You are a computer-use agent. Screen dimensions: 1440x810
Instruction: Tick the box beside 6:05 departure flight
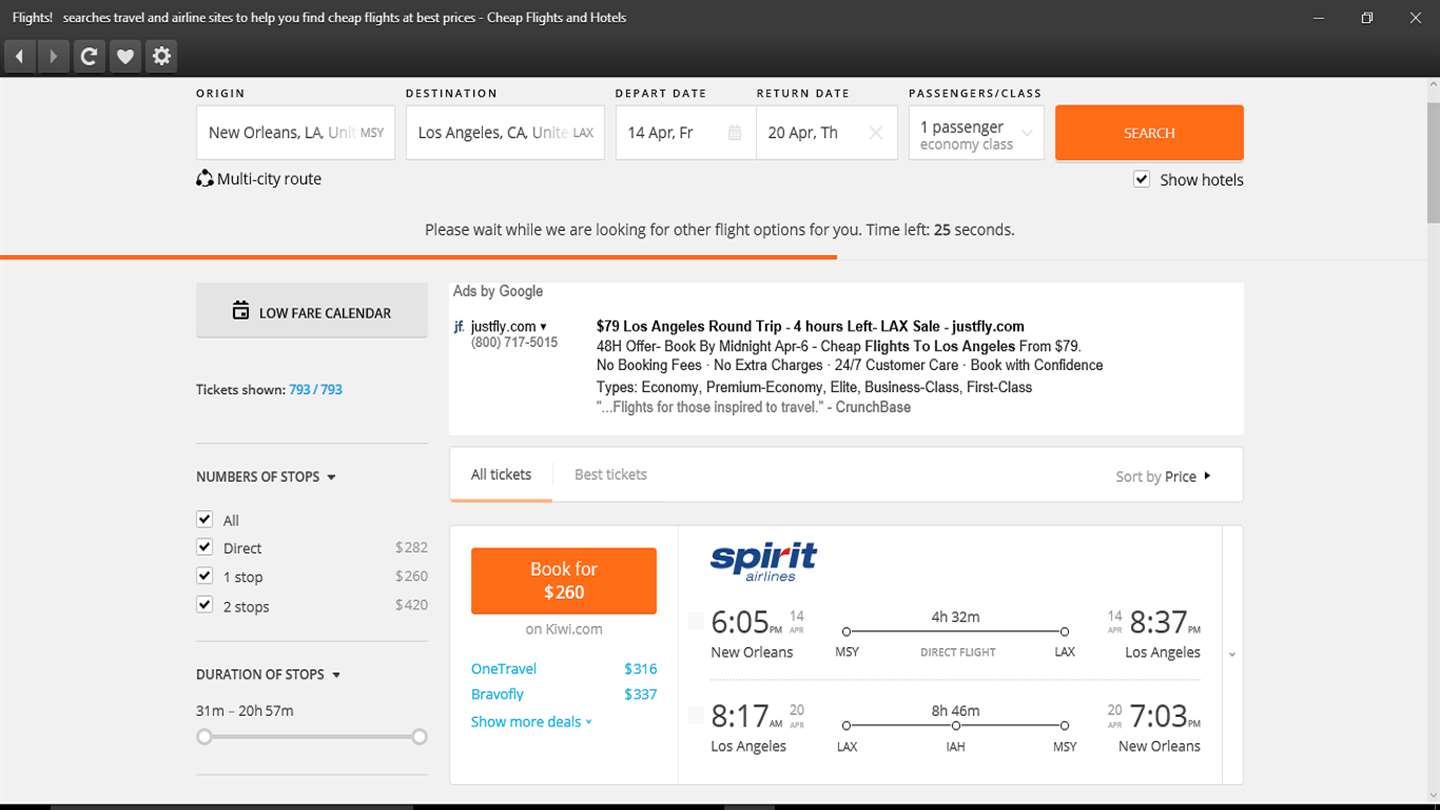pyautogui.click(x=696, y=622)
